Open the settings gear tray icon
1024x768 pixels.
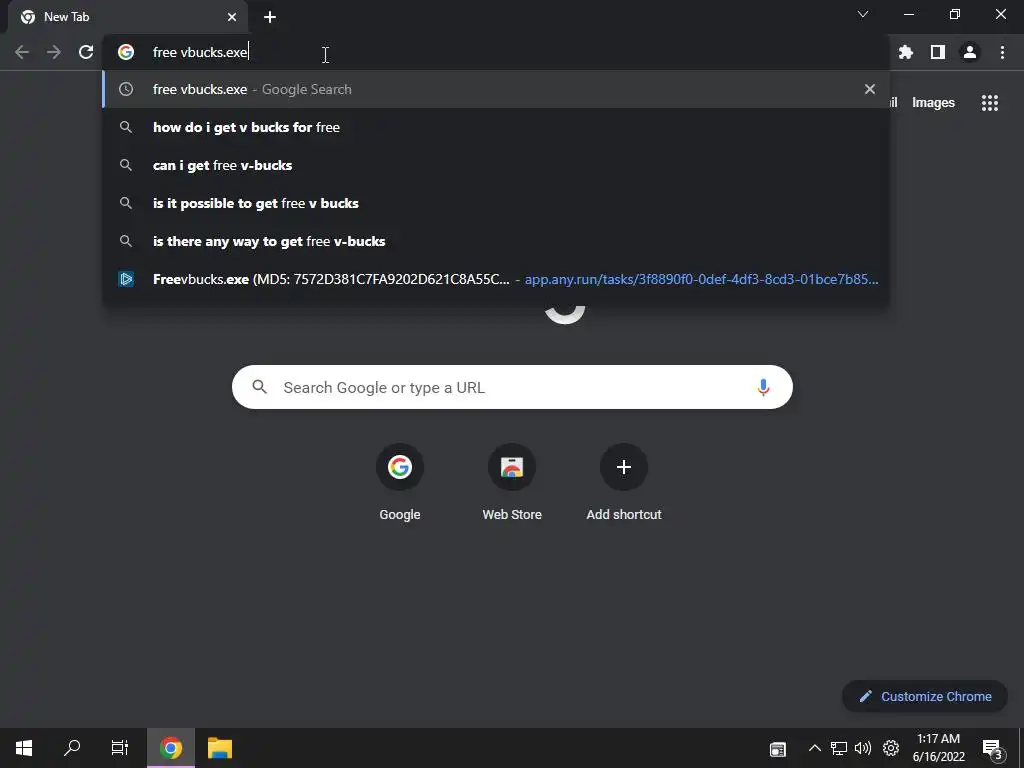click(891, 748)
